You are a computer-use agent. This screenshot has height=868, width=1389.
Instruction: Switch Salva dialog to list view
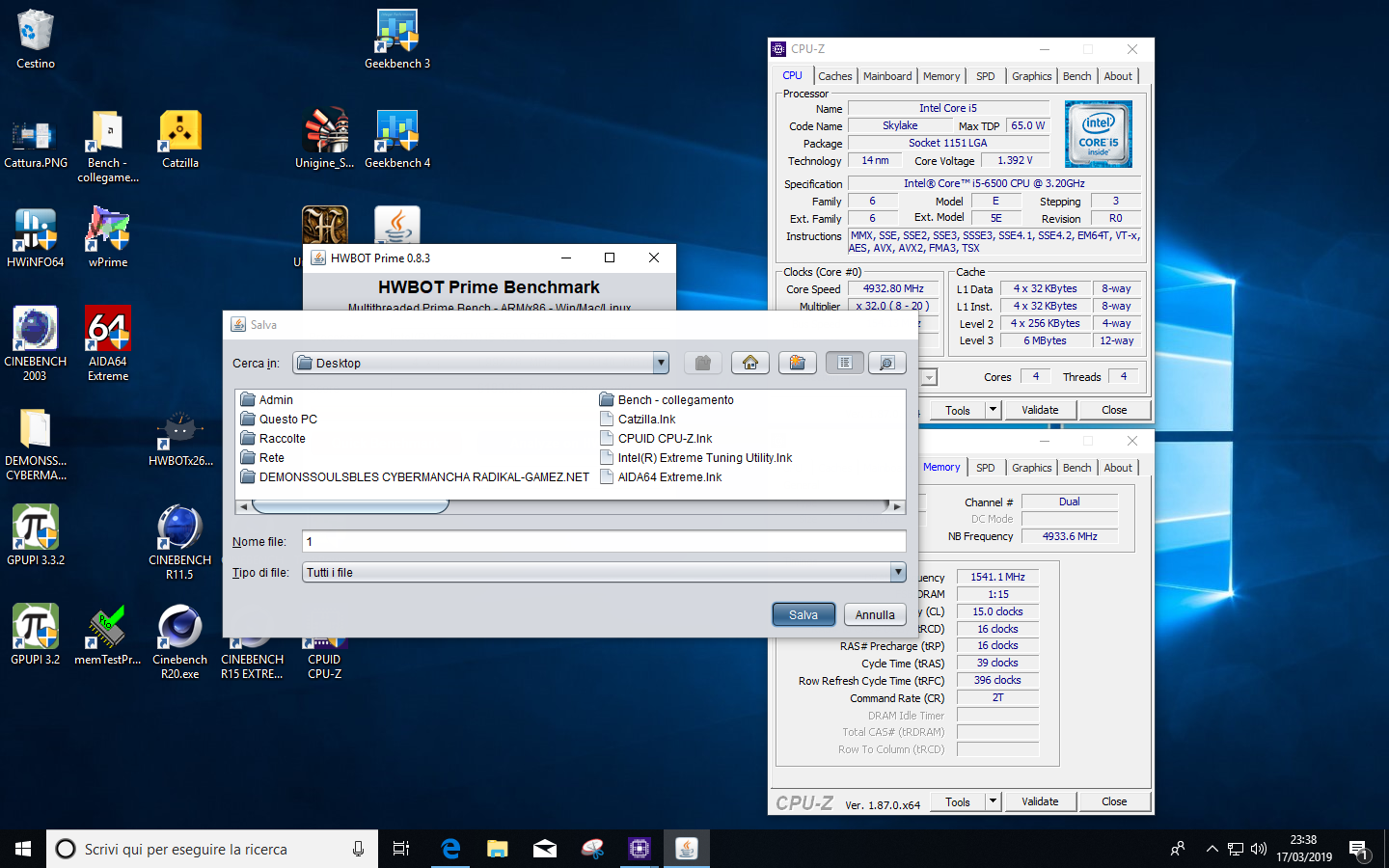[x=845, y=363]
